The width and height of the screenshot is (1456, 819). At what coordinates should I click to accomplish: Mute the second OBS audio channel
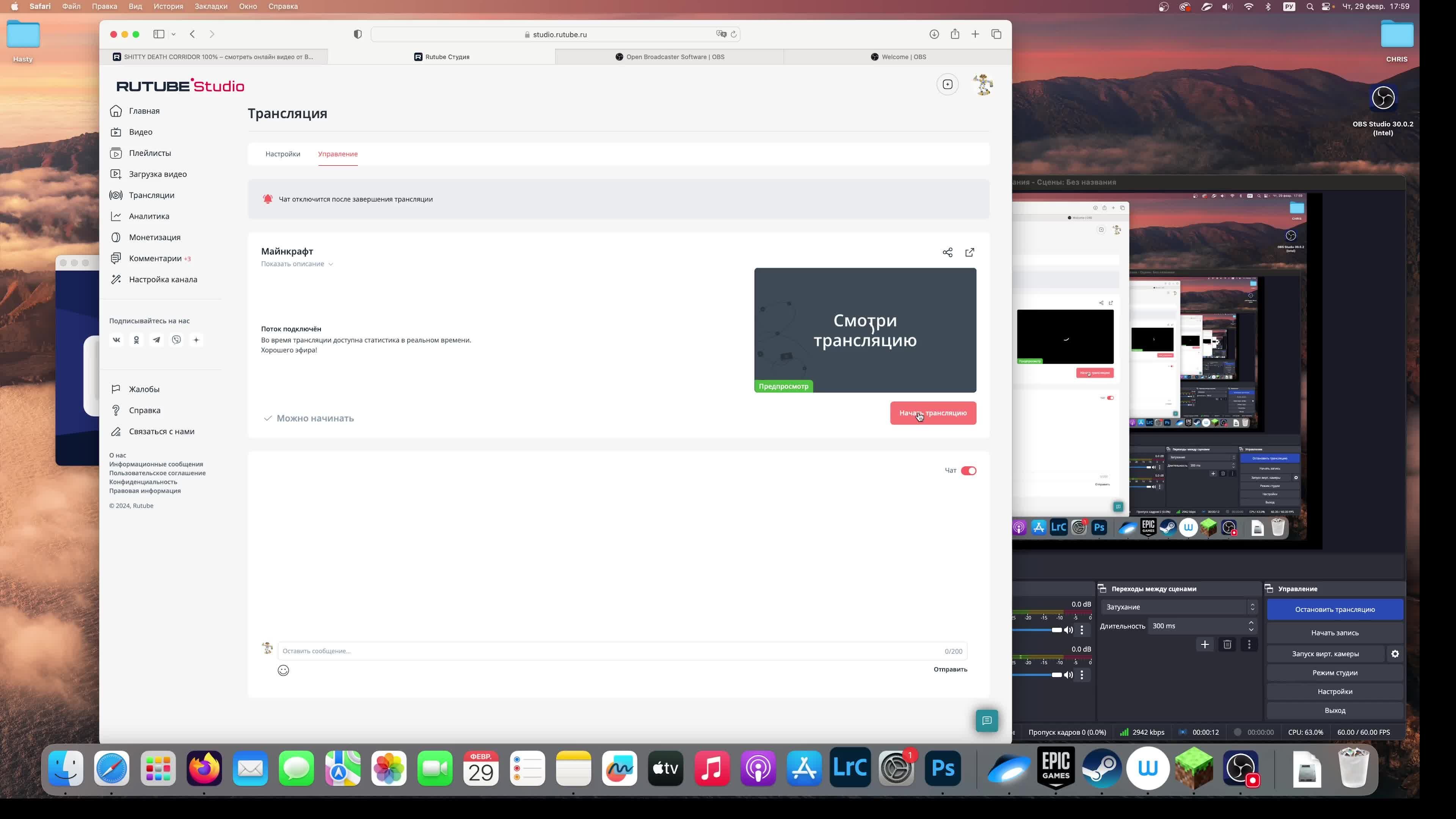[1068, 674]
